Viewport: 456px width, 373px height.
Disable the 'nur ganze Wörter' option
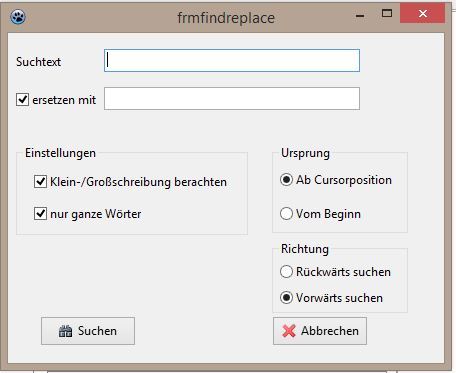[x=40, y=213]
